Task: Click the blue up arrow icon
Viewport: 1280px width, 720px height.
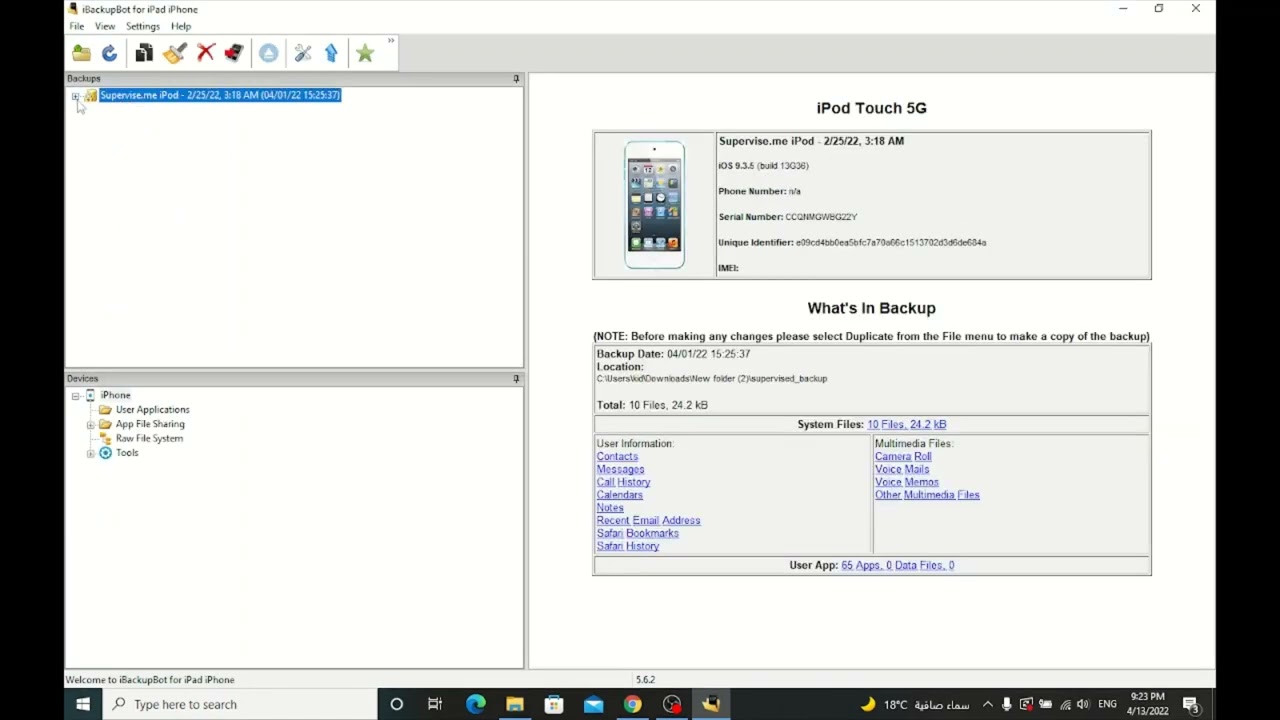Action: coord(331,53)
